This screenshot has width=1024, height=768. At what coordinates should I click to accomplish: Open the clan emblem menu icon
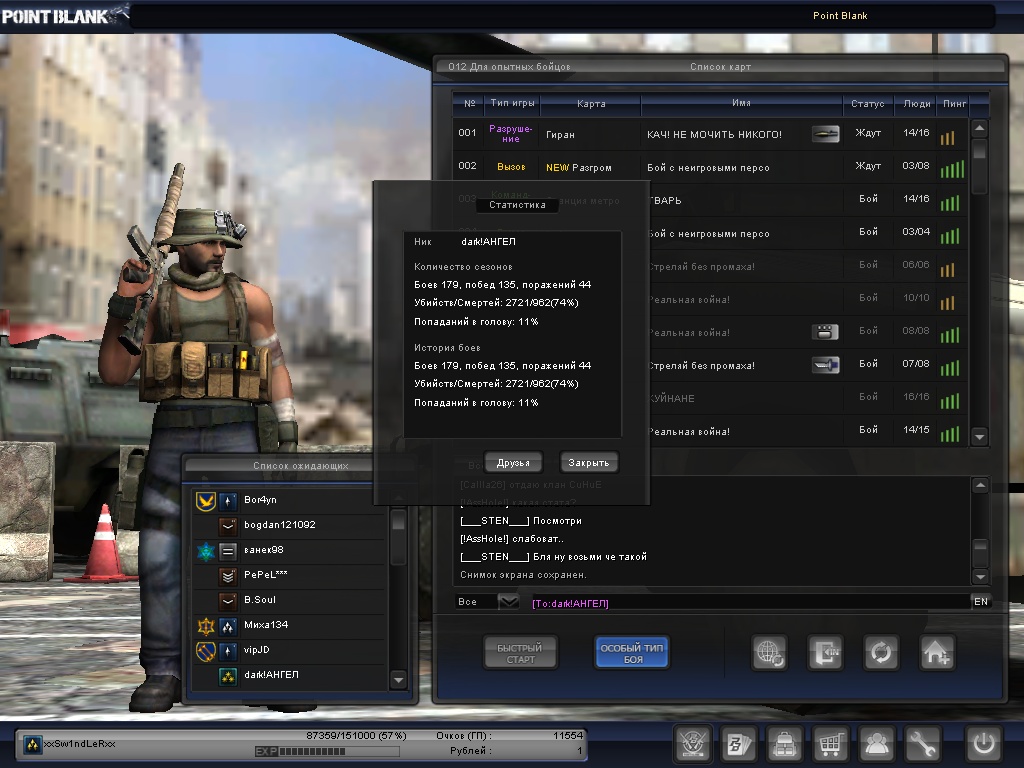pyautogui.click(x=692, y=743)
